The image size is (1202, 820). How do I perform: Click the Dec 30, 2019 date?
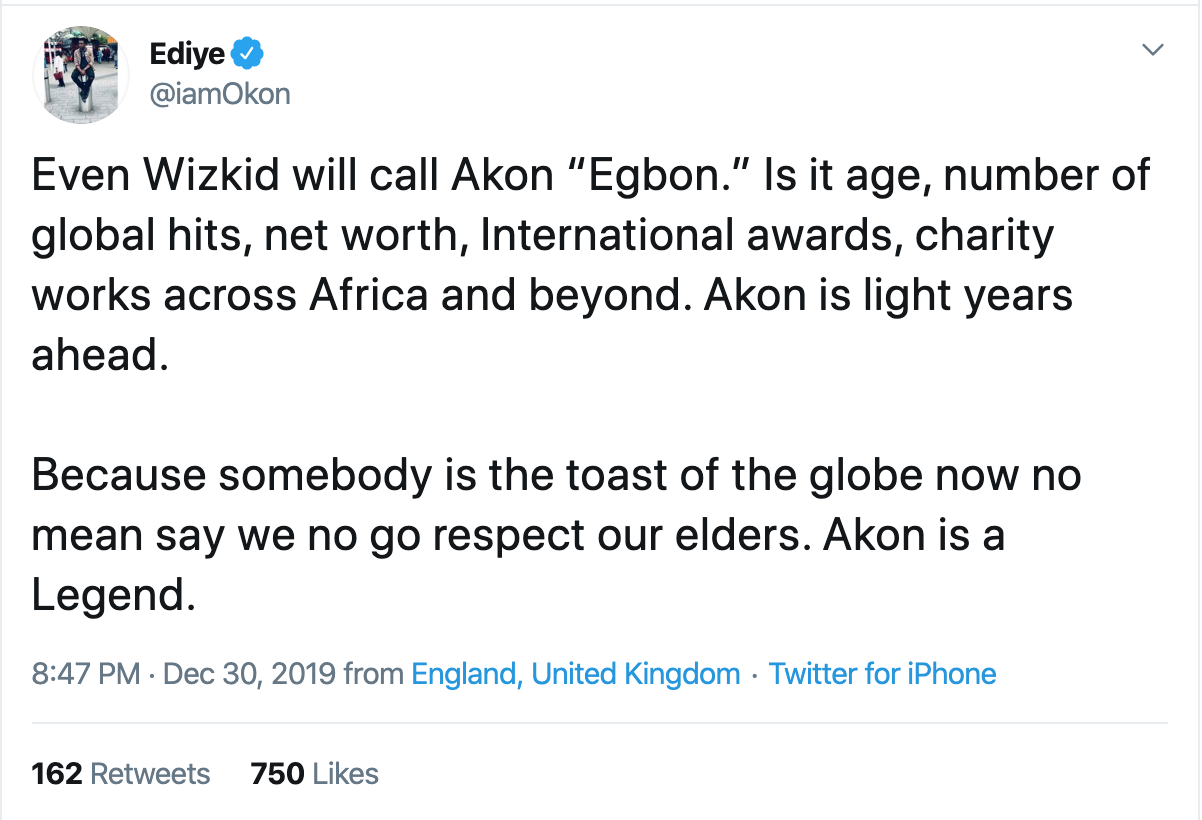(x=248, y=674)
